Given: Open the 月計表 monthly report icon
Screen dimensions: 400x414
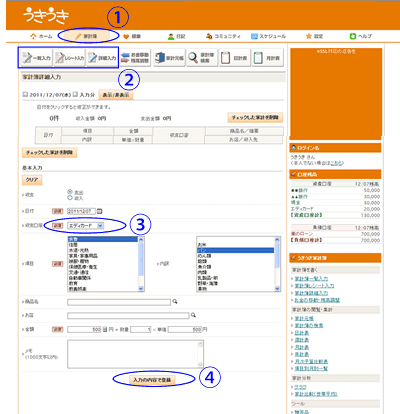Looking at the screenshot, I should [x=268, y=58].
